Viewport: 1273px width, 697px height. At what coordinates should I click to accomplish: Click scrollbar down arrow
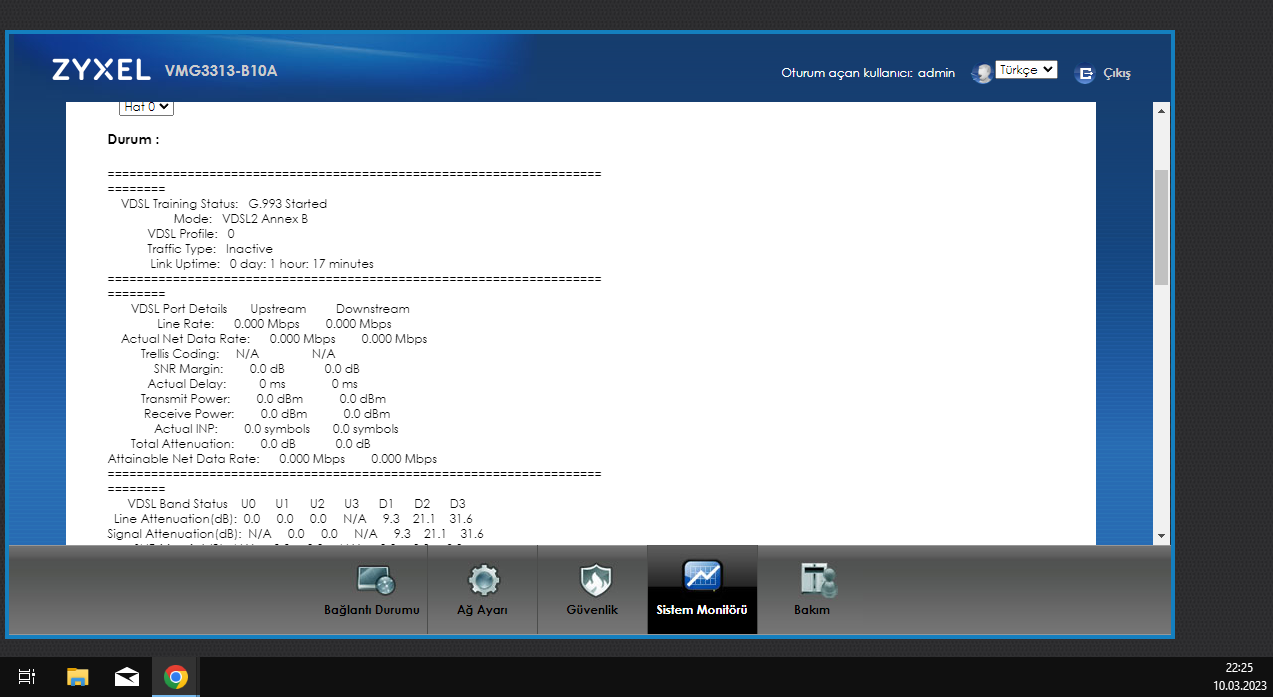(x=1161, y=536)
